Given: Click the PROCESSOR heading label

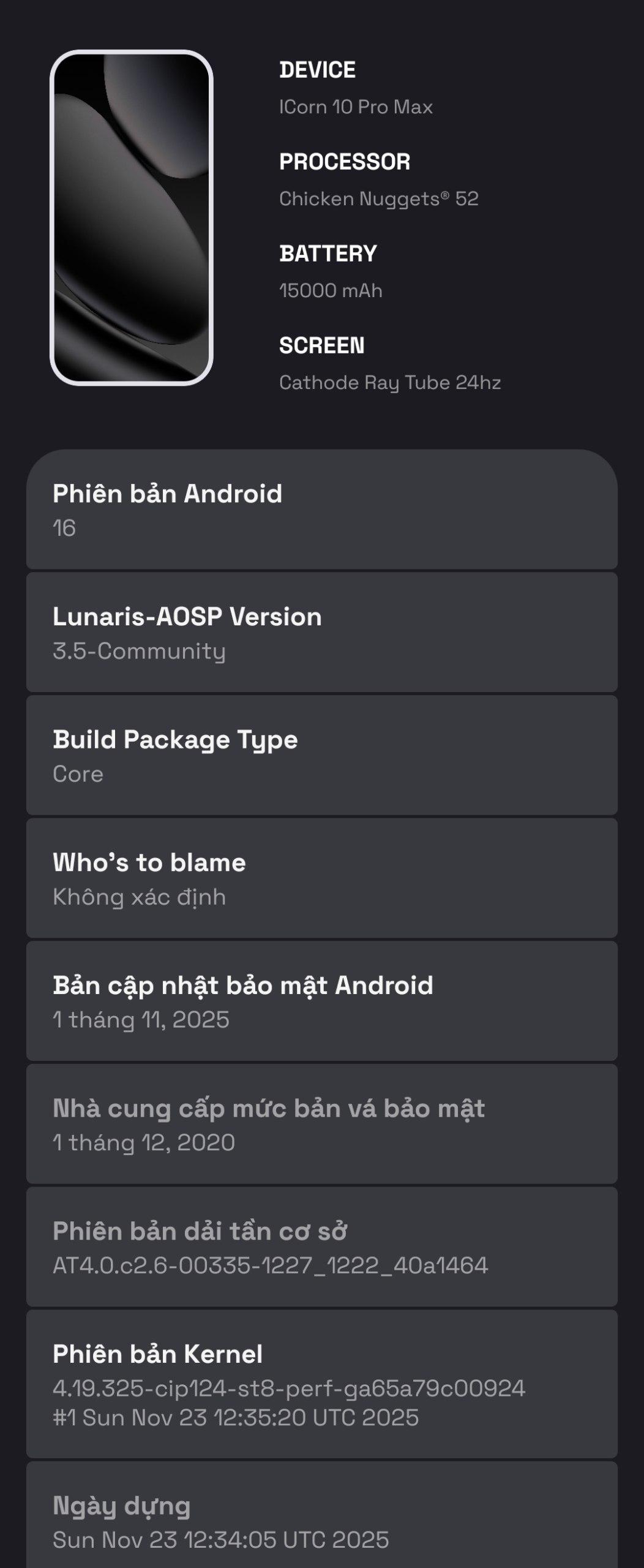Looking at the screenshot, I should pos(345,162).
